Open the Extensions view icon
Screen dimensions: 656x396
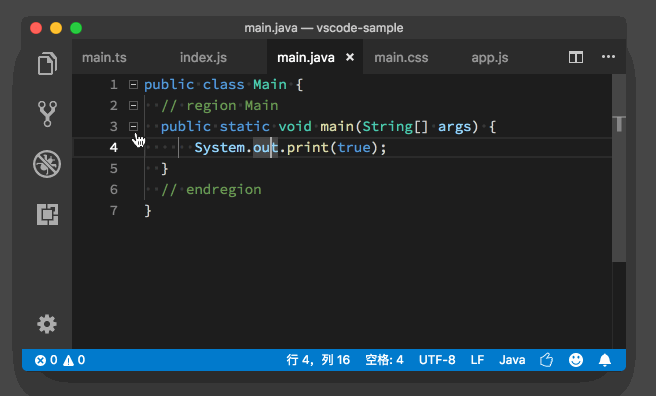(47, 215)
